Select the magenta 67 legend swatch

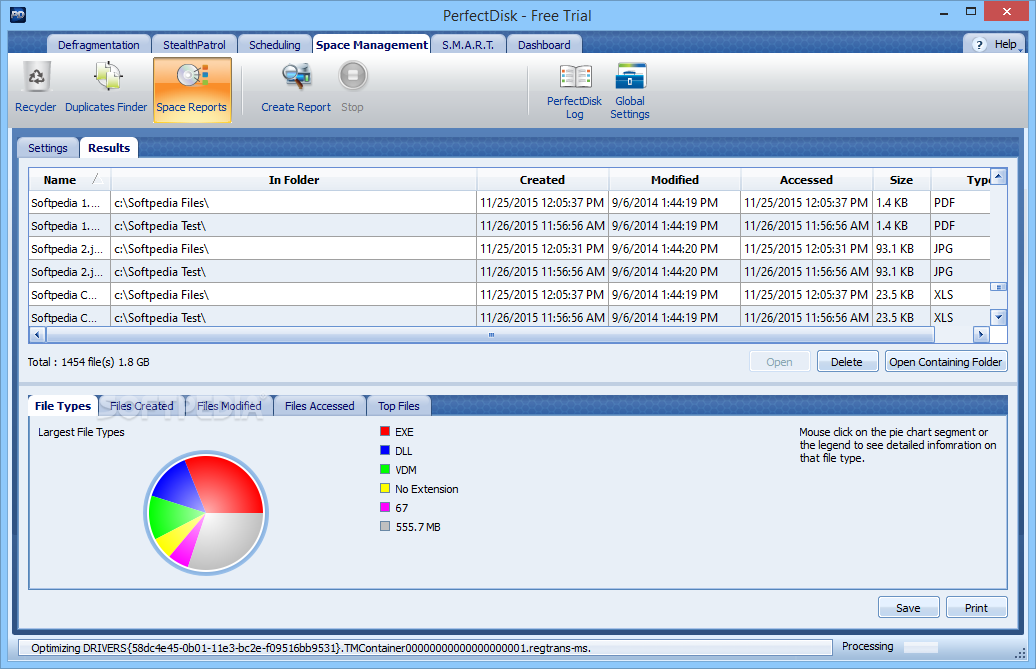[385, 507]
